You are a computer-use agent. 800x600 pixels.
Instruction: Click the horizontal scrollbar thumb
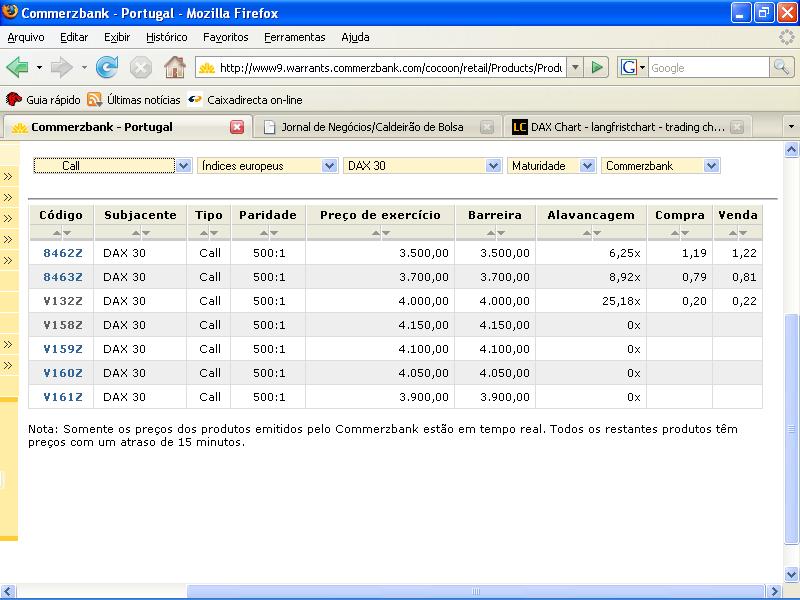(x=475, y=592)
